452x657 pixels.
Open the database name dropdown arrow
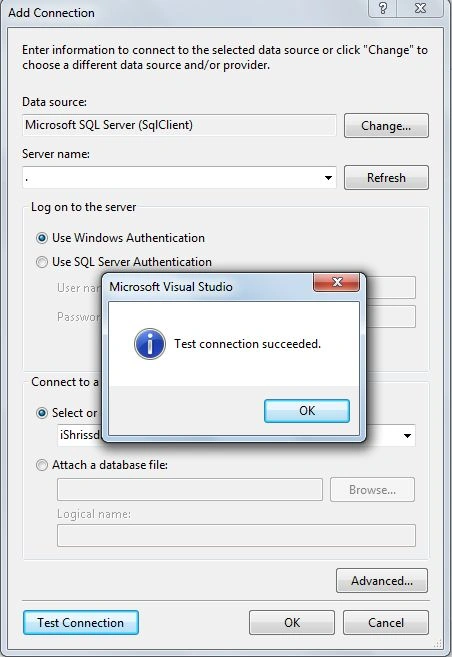point(407,436)
